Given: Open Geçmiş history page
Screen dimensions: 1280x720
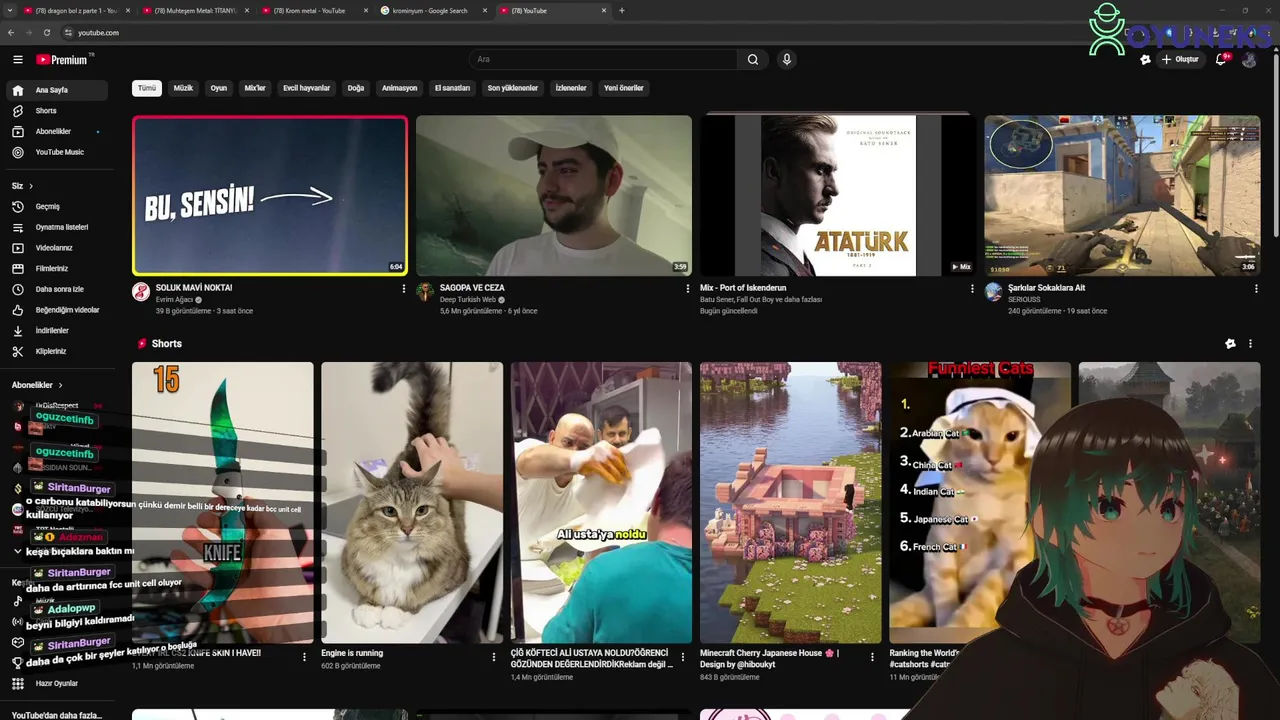Looking at the screenshot, I should click(56, 207).
